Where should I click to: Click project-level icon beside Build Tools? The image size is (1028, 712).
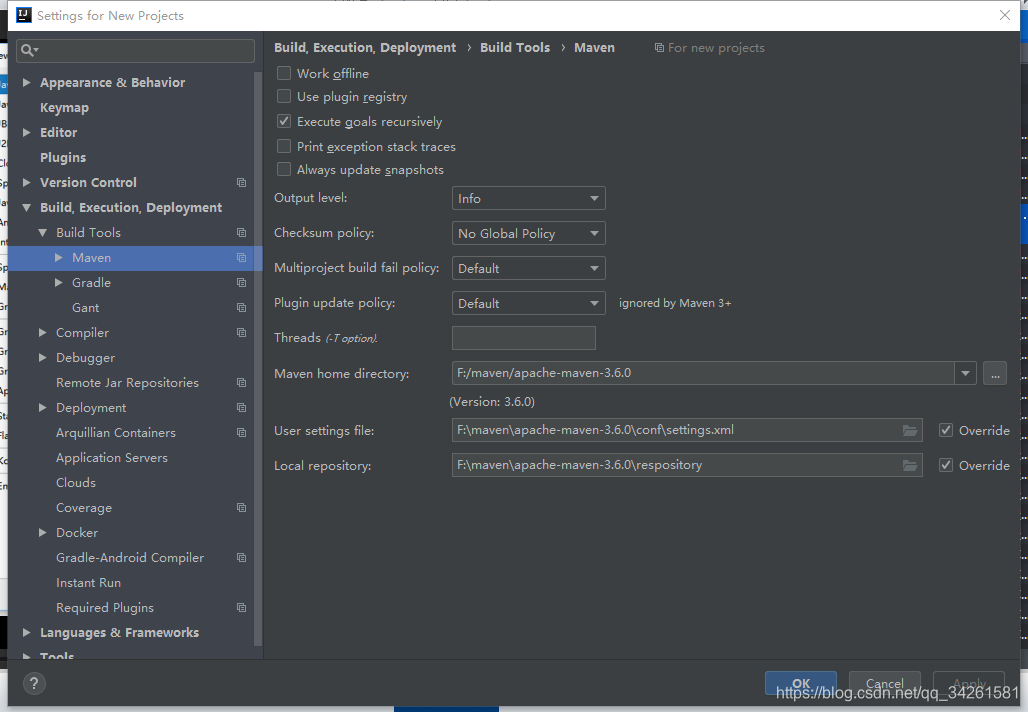[241, 233]
